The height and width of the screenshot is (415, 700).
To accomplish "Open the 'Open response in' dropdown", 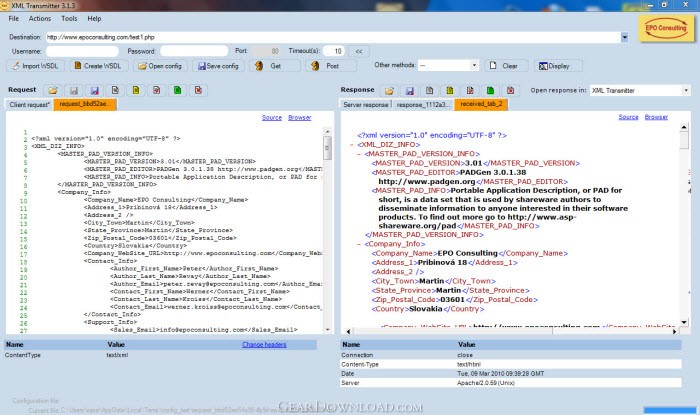I will [x=640, y=91].
